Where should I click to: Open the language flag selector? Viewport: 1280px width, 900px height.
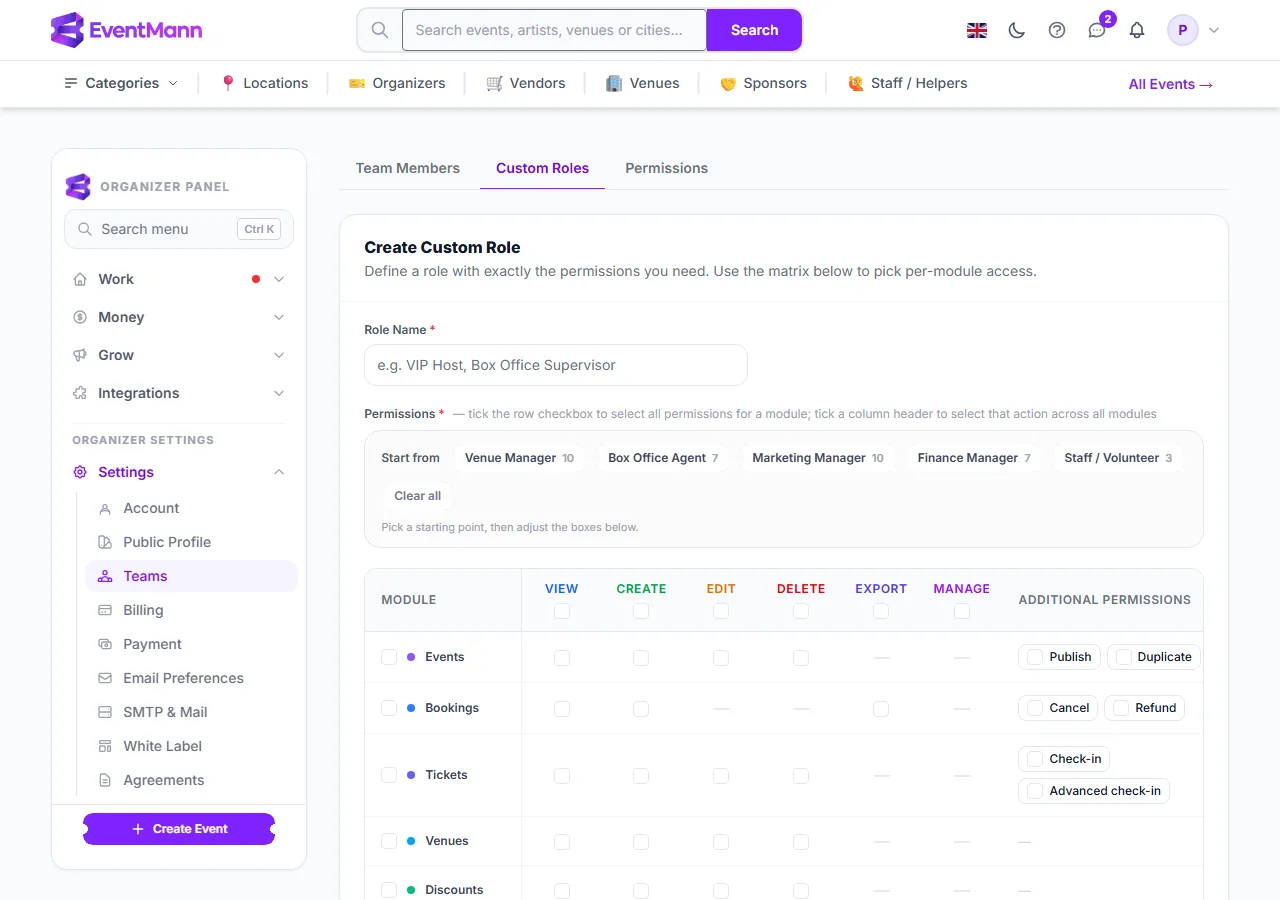tap(977, 30)
